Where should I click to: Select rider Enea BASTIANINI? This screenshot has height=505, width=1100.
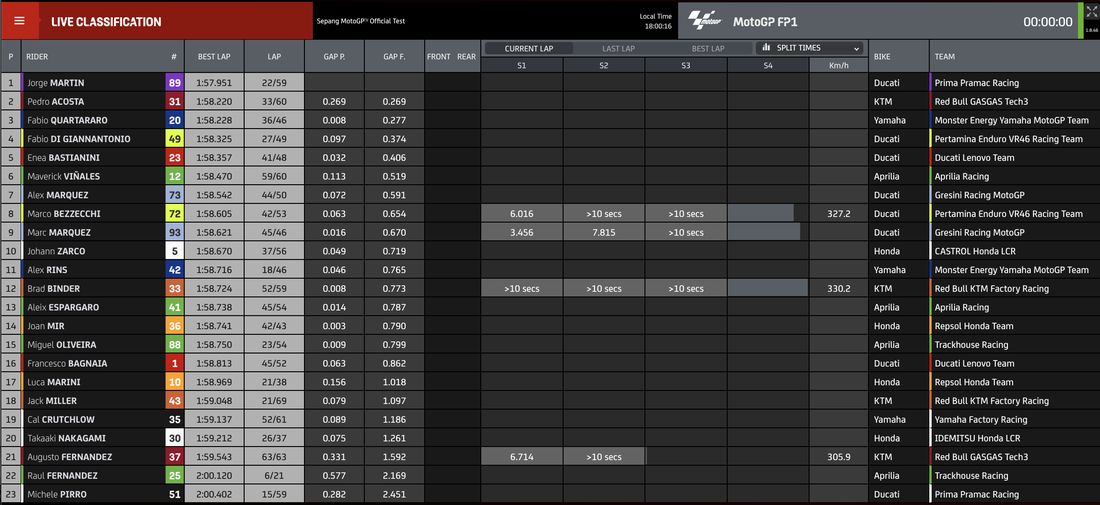(62, 157)
